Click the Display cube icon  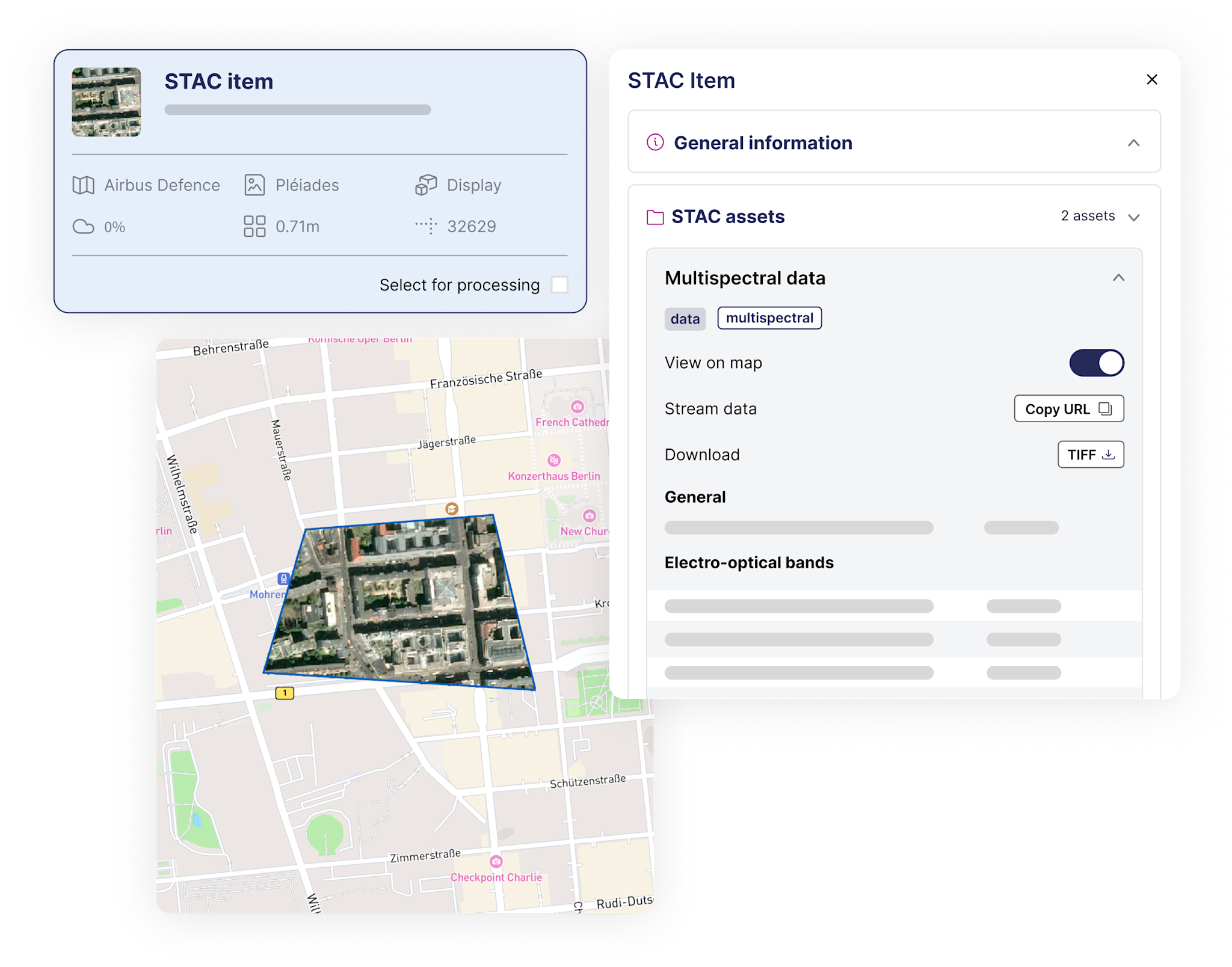(426, 185)
